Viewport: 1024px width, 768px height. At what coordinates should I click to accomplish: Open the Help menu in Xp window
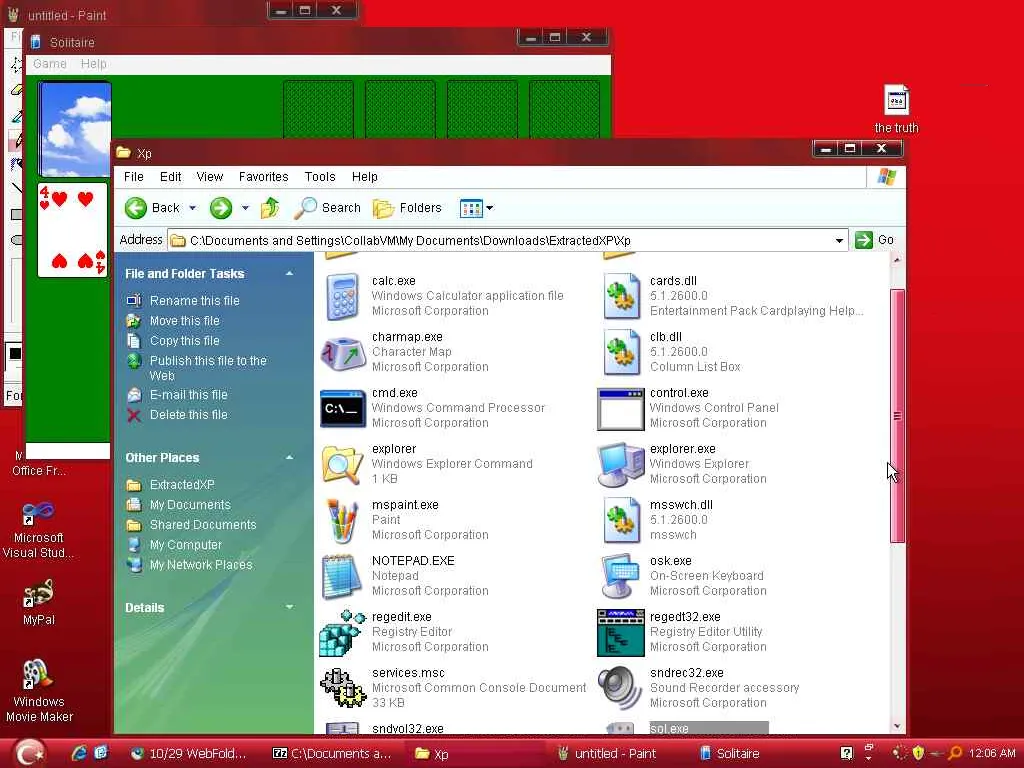[364, 176]
